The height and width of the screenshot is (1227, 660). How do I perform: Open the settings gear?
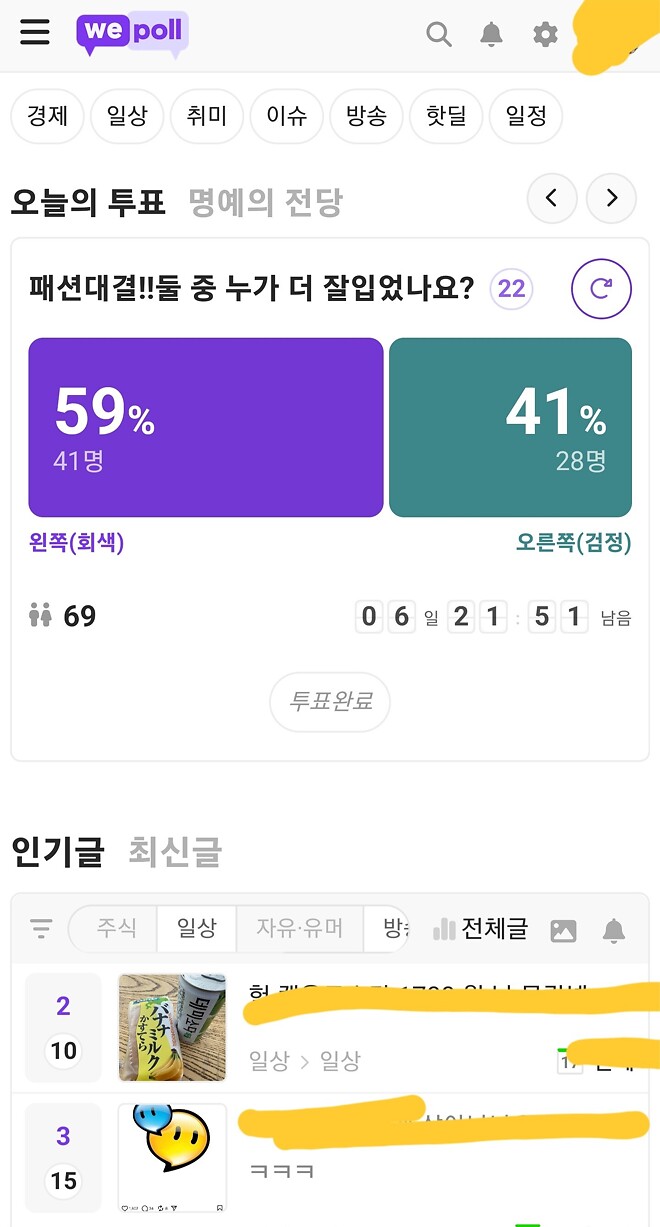[x=544, y=34]
